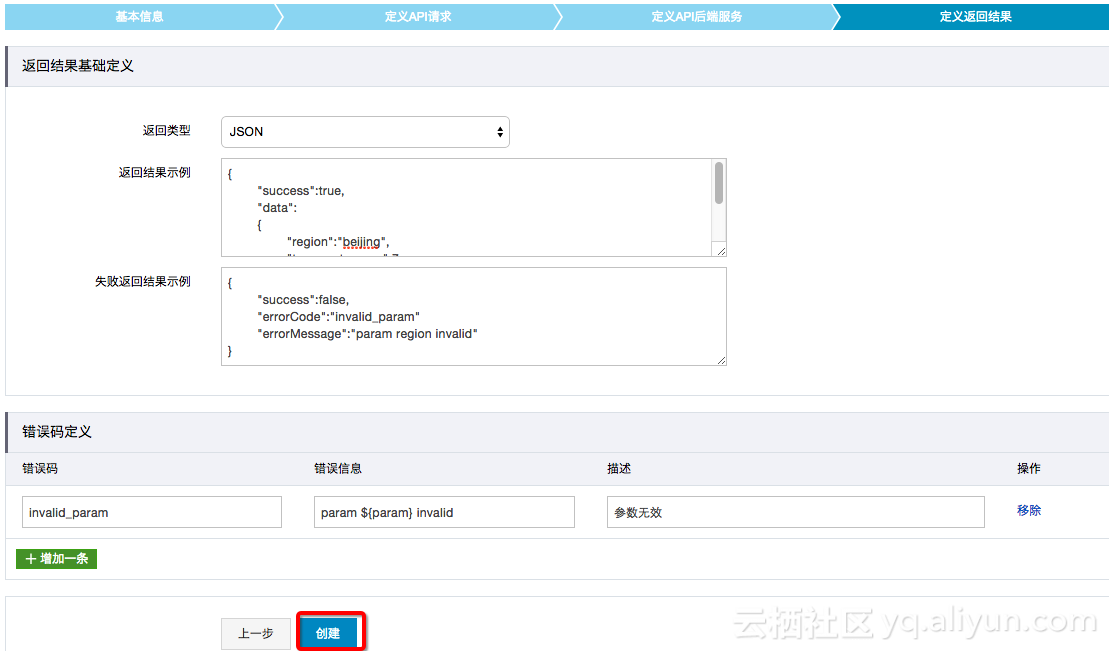The height and width of the screenshot is (651, 1109).
Task: Click the 返回类型 field label
Action: [x=167, y=130]
